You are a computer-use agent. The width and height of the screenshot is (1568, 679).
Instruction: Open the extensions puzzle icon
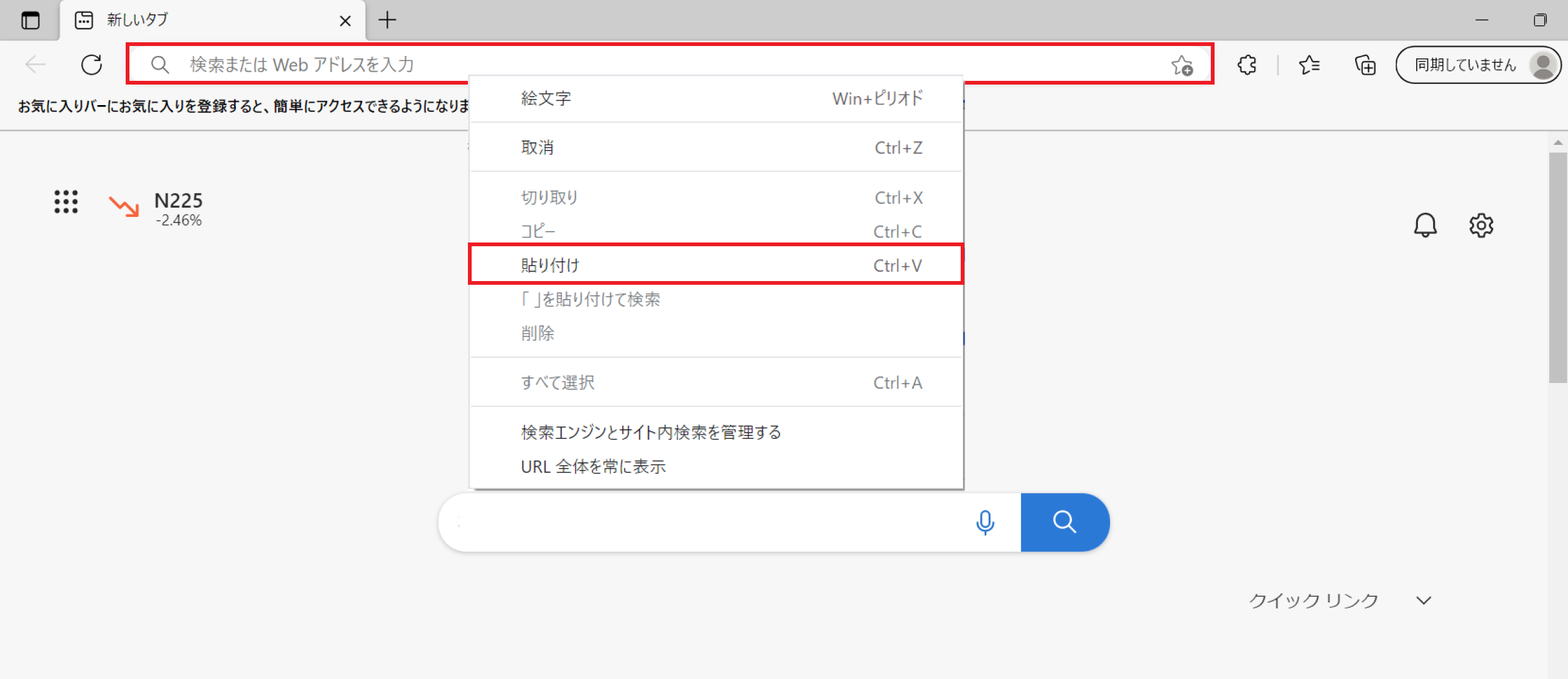(1247, 65)
